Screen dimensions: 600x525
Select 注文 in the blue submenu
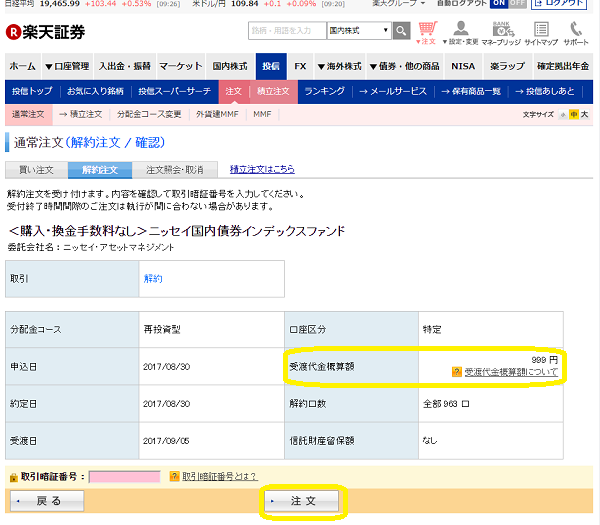click(234, 91)
